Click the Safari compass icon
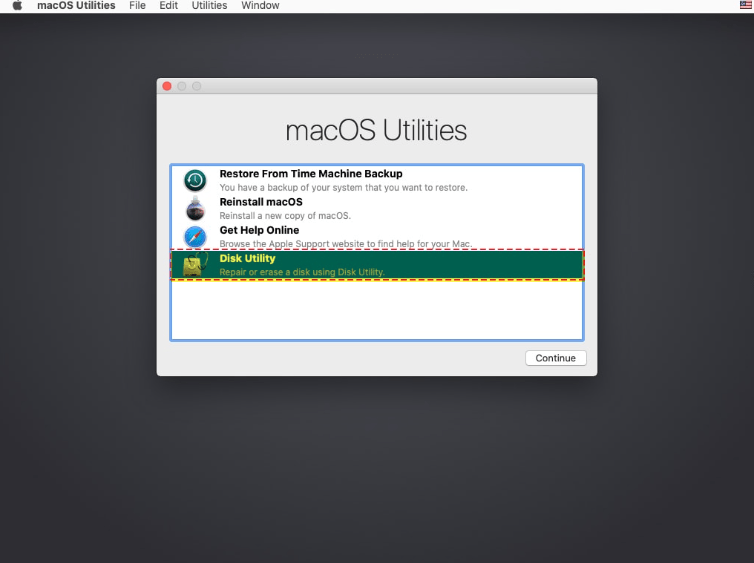This screenshot has height=563, width=754. click(195, 237)
